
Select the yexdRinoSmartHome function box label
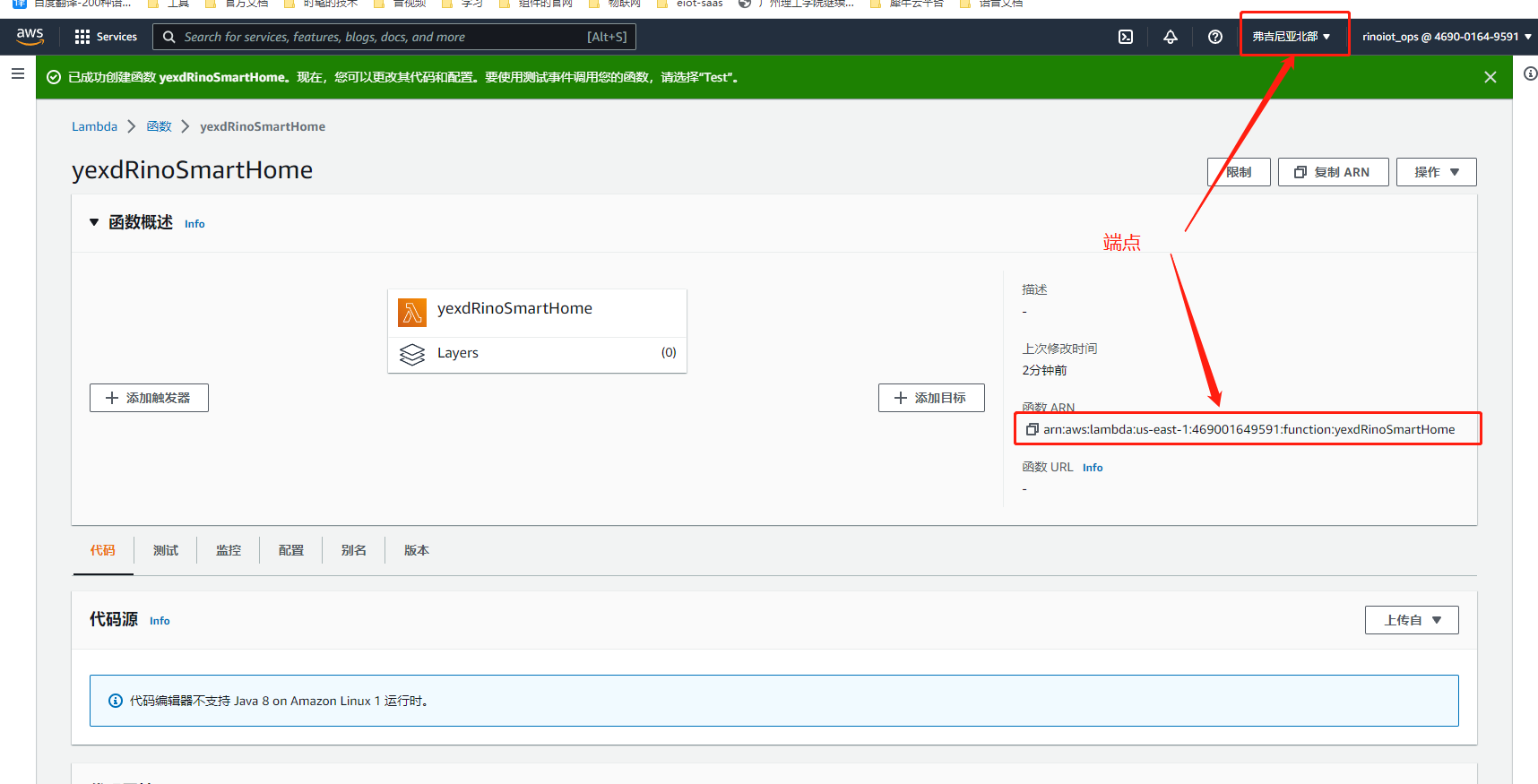click(514, 308)
